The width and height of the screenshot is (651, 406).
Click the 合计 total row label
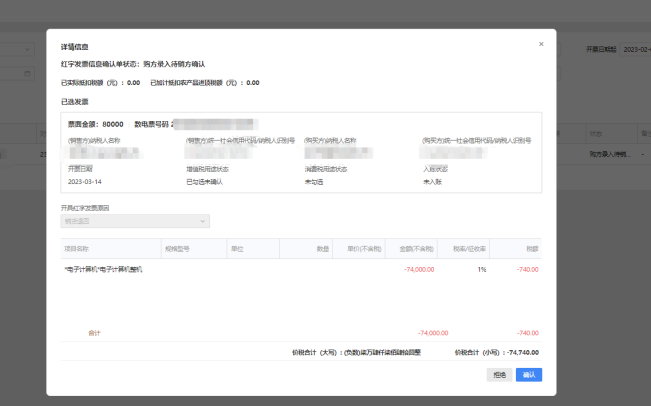click(x=94, y=333)
